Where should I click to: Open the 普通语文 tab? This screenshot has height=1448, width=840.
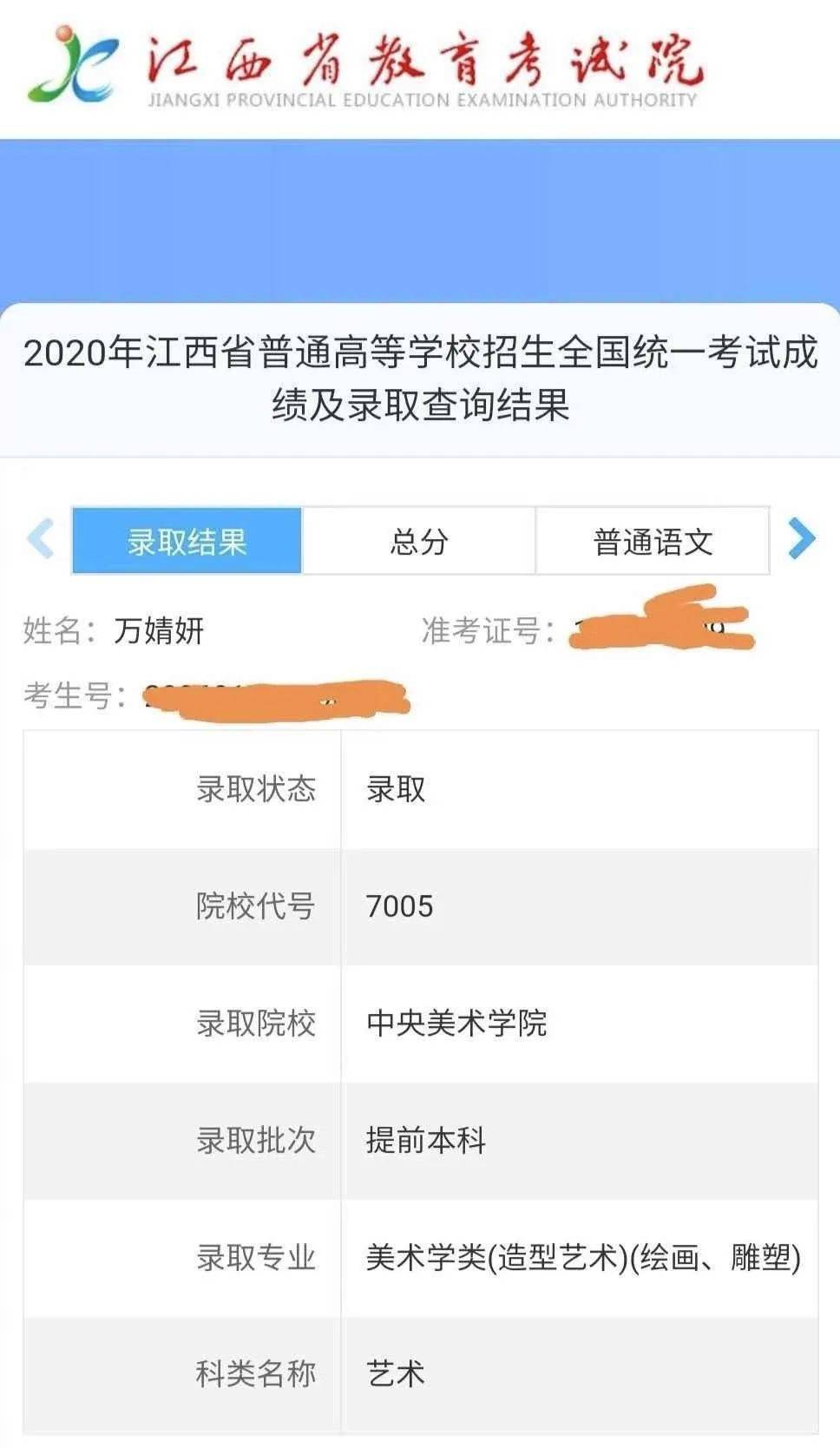(652, 542)
